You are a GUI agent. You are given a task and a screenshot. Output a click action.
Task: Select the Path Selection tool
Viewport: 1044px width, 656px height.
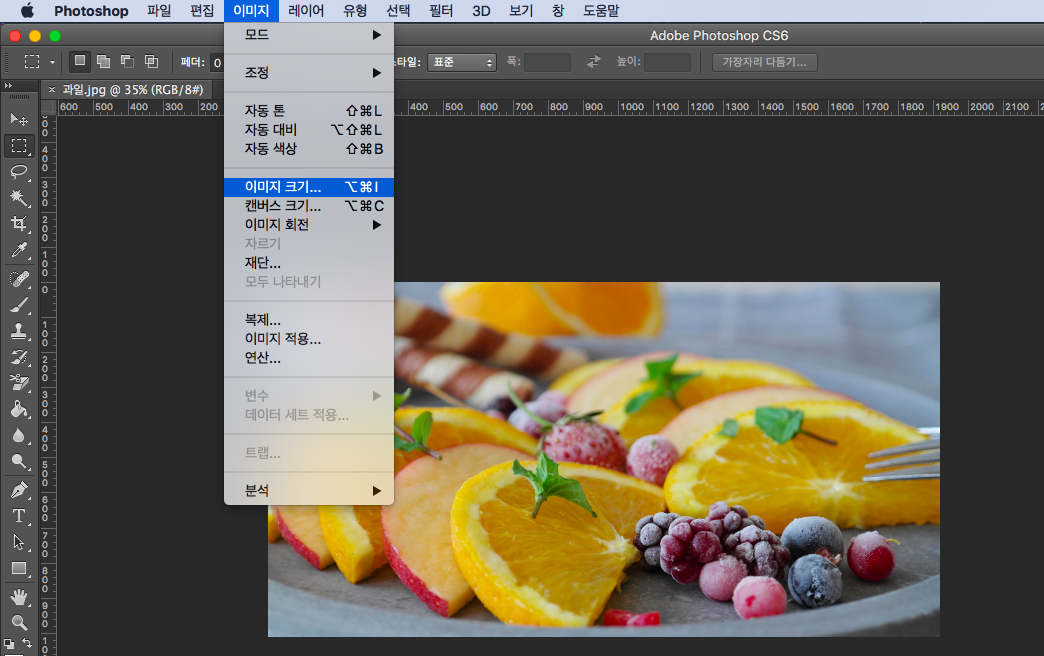(x=19, y=542)
